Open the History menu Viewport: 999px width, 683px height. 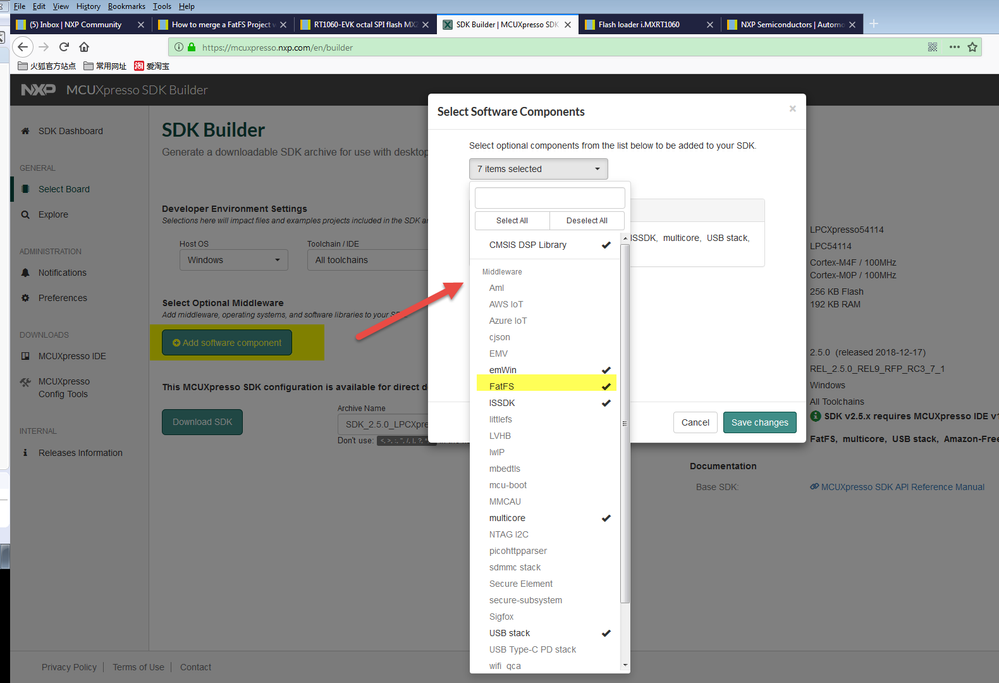[x=88, y=6]
